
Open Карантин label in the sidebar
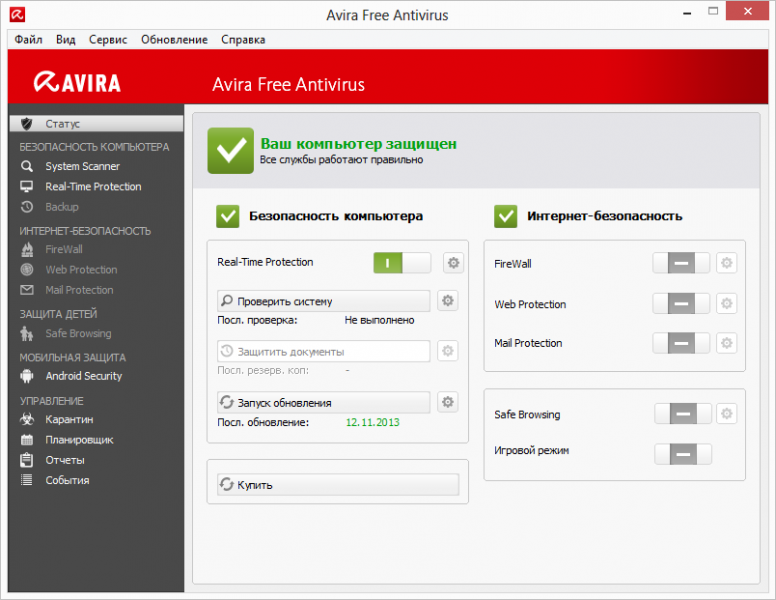click(x=69, y=419)
